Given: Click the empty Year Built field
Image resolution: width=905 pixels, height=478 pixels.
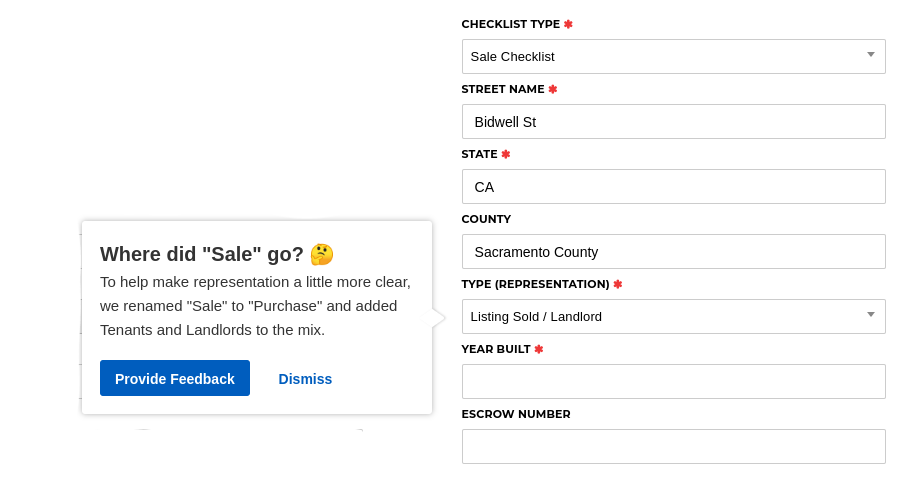Looking at the screenshot, I should coord(674,382).
